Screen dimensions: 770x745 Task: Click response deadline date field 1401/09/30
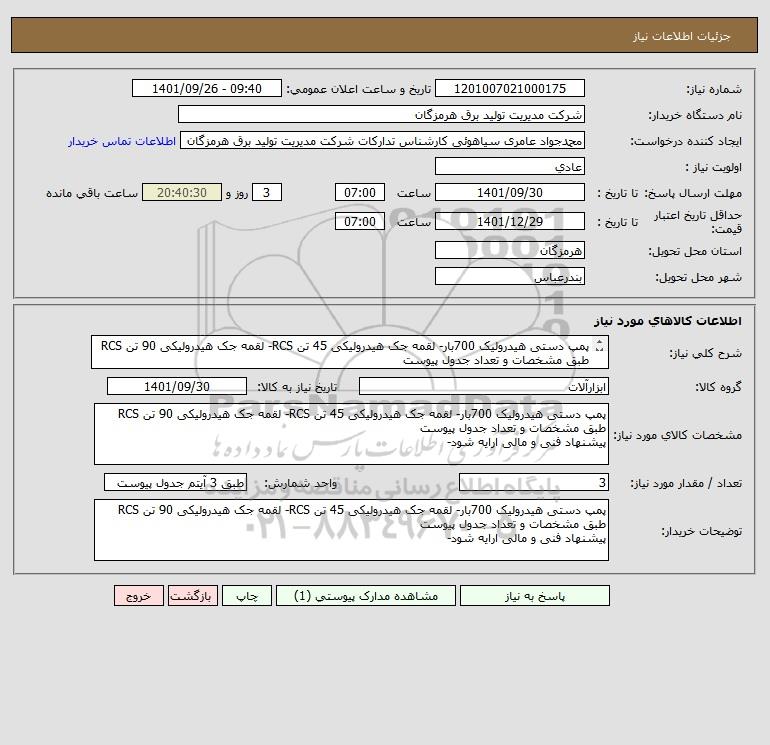point(510,193)
